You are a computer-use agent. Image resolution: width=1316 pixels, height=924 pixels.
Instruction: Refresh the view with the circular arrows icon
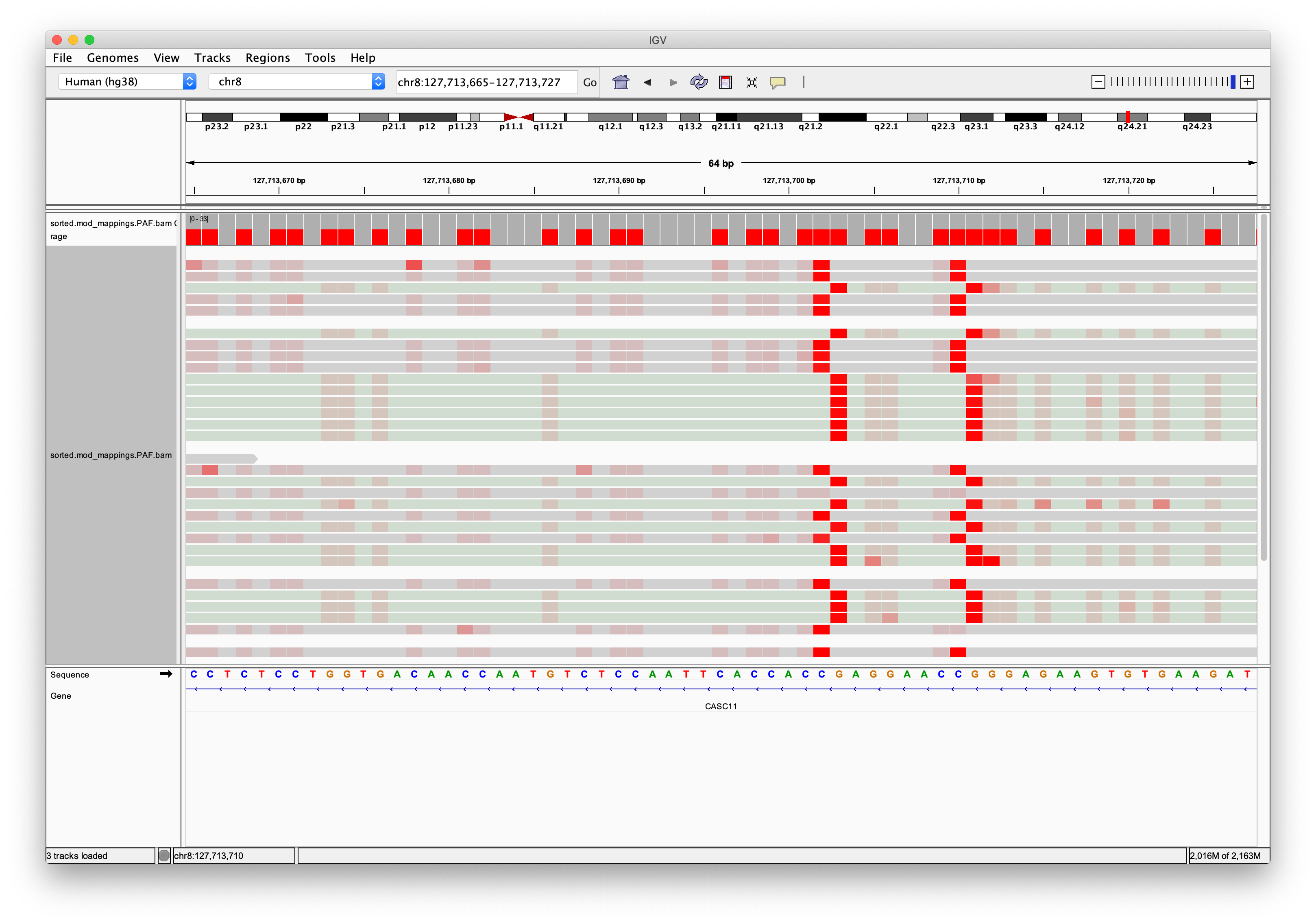[699, 82]
